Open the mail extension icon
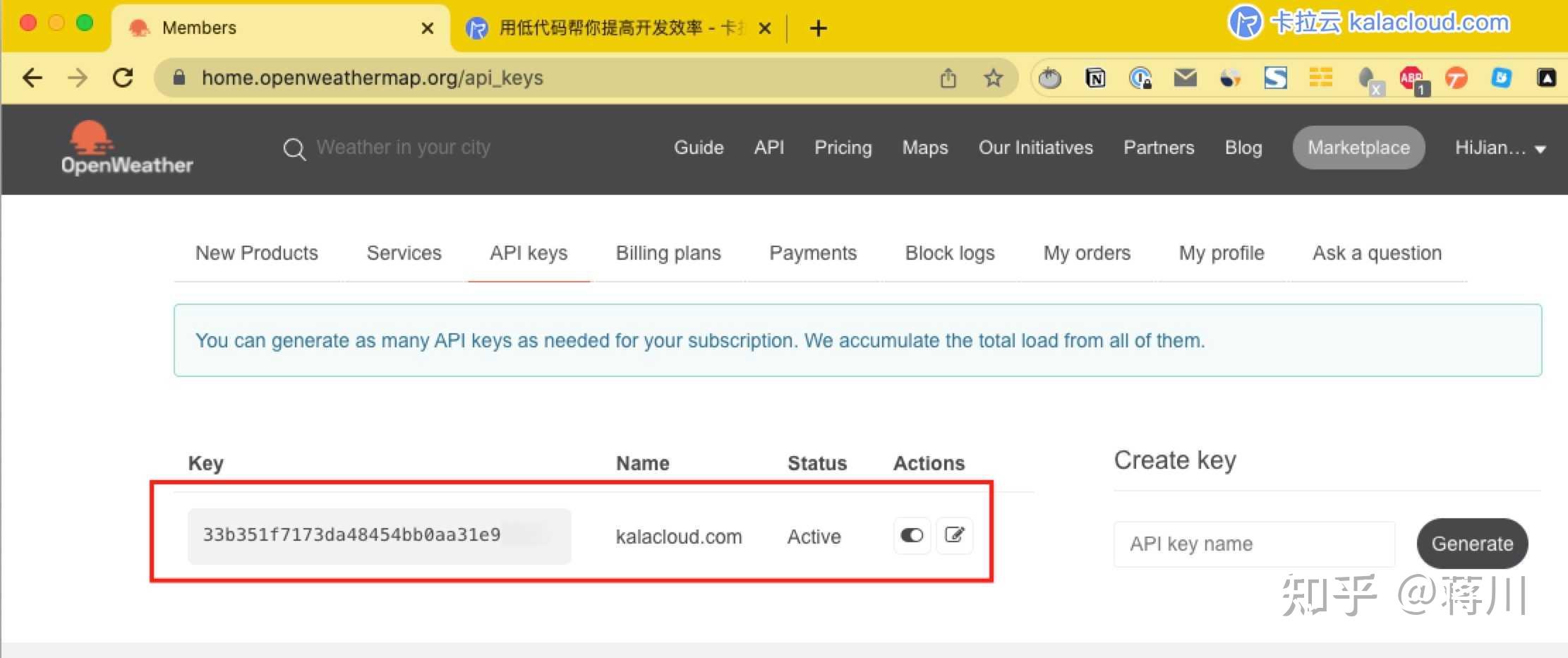1568x658 pixels. (x=1186, y=78)
